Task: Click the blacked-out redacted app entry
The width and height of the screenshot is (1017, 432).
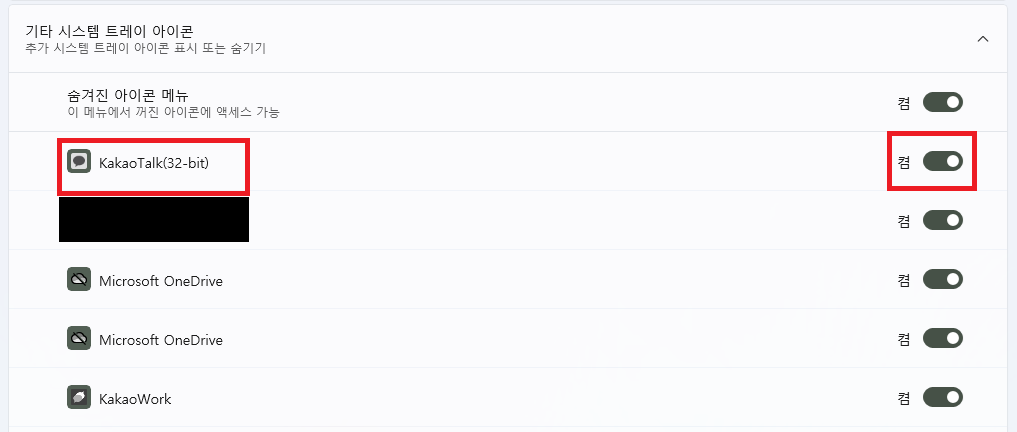Action: [154, 219]
